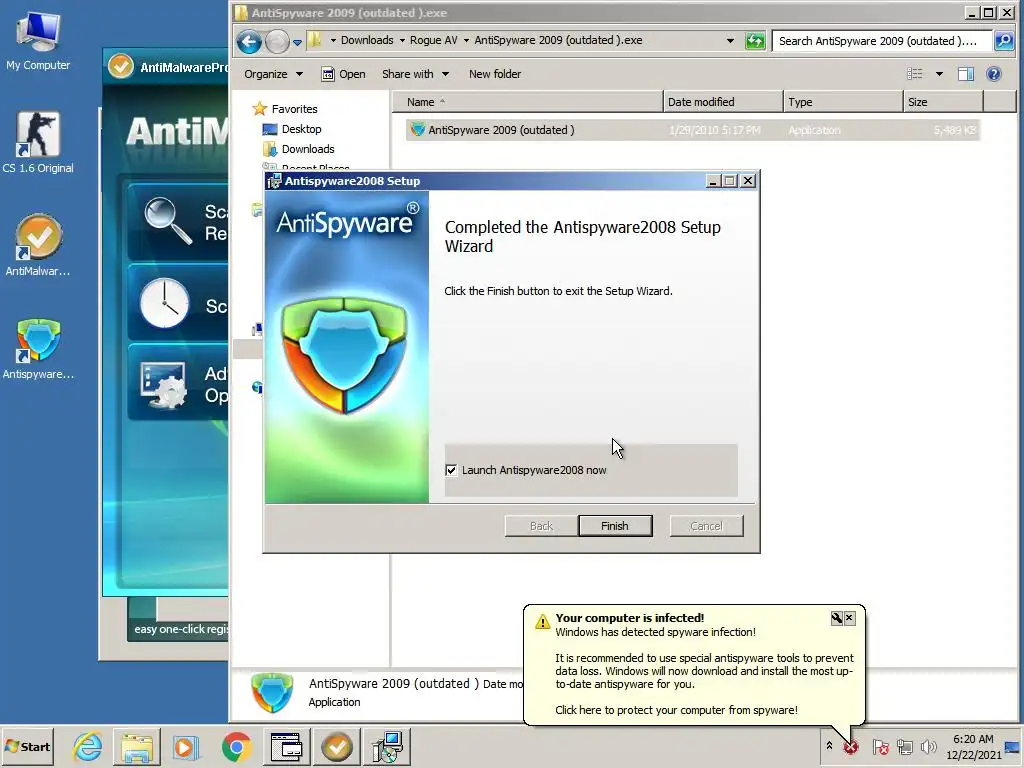Click Open in Explorer toolbar

(344, 74)
